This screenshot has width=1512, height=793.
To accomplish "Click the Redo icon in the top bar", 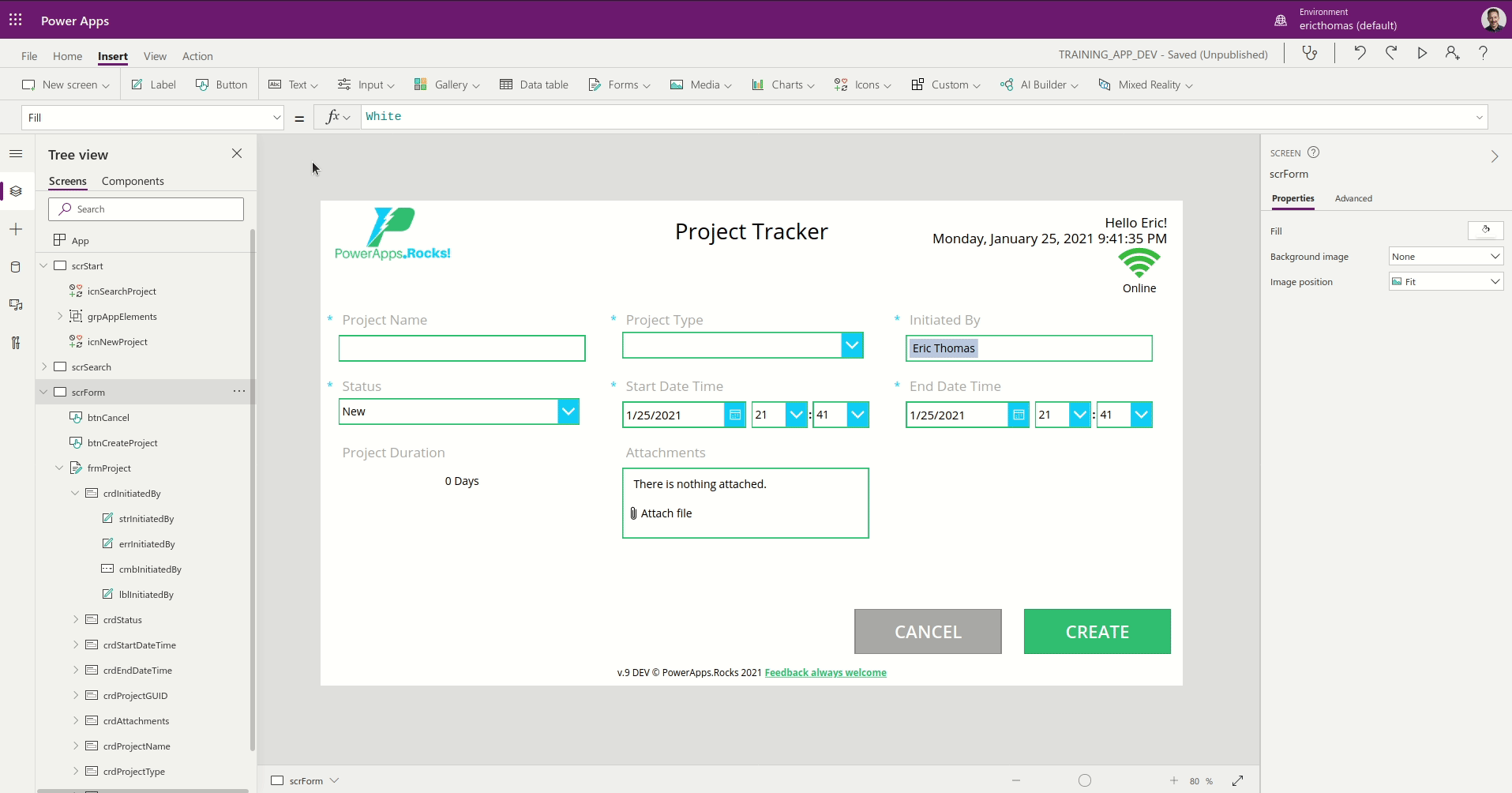I will click(x=1391, y=53).
